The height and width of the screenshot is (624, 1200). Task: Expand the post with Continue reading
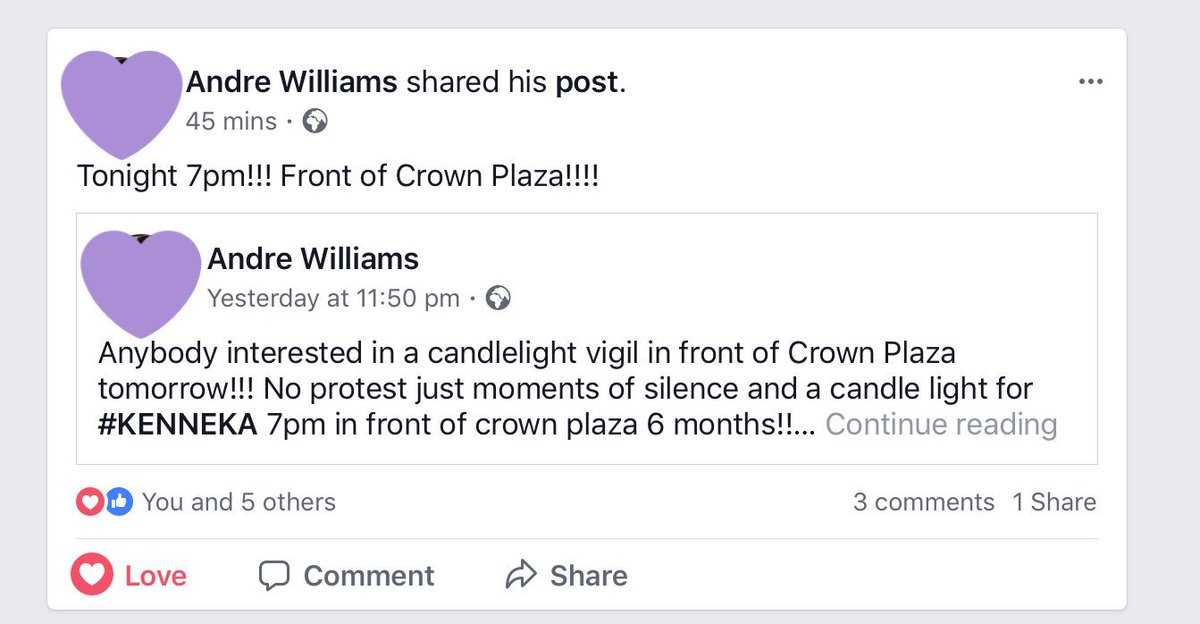(941, 425)
